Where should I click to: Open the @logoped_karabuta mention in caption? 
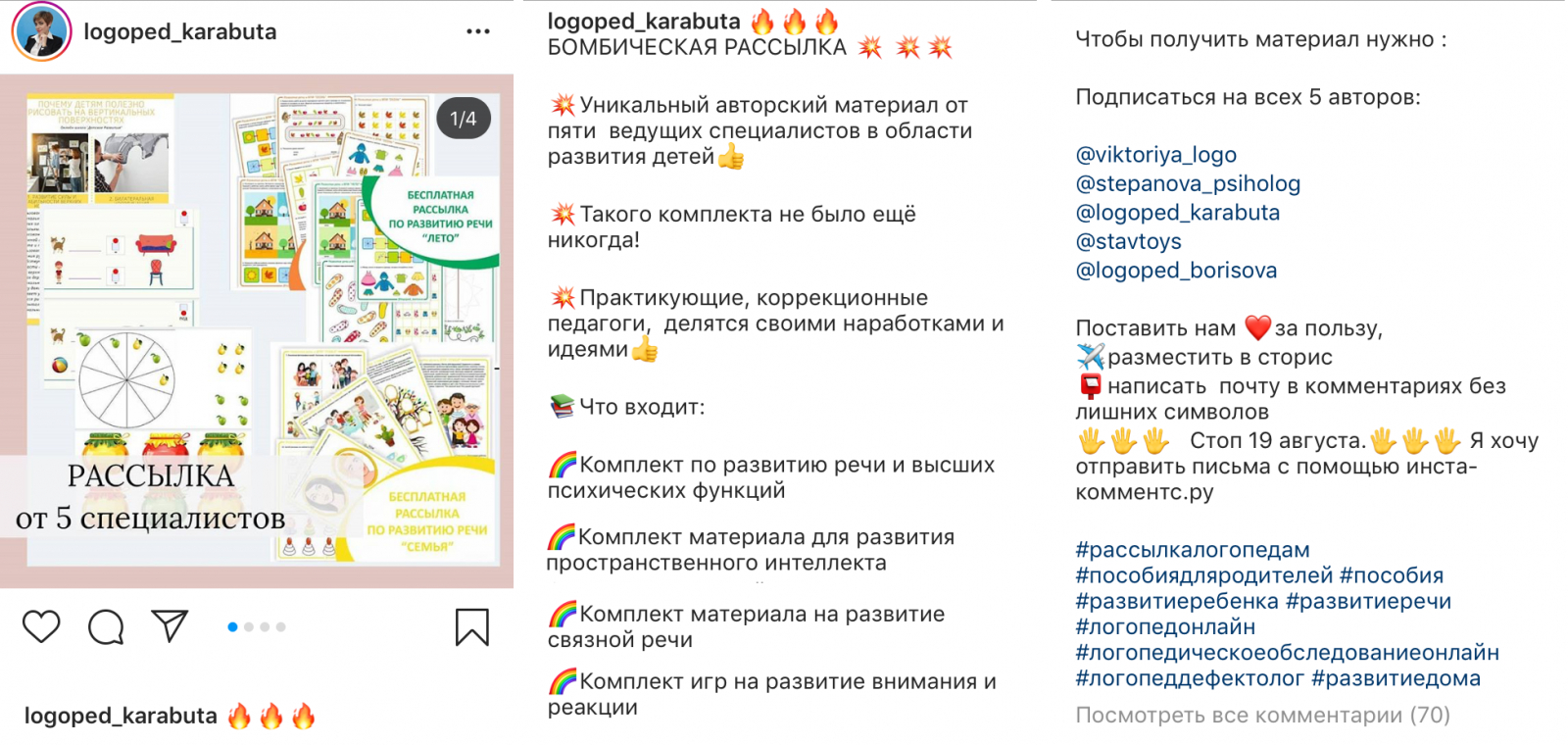click(1178, 213)
